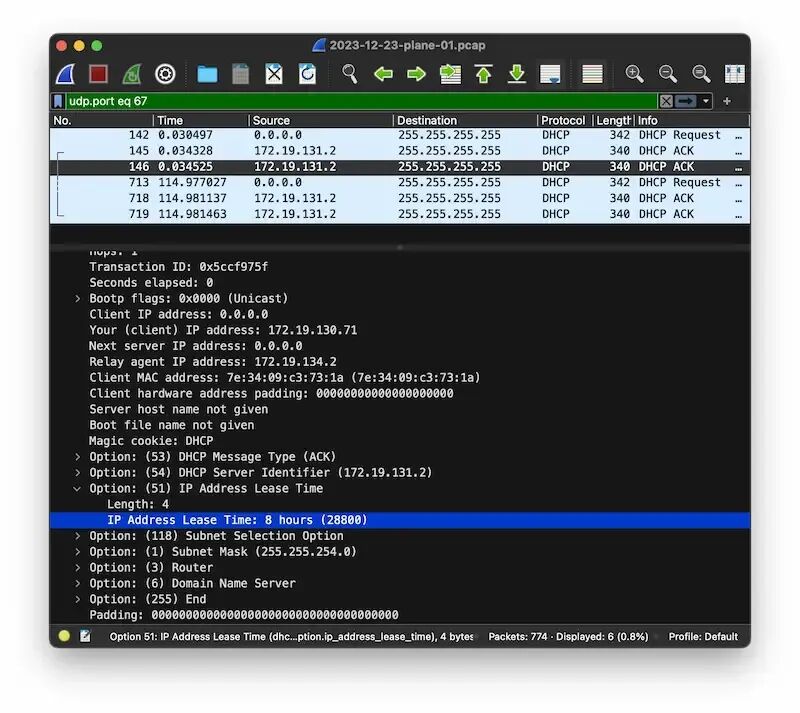Expand Option 6 Domain Name Server
The height and width of the screenshot is (713, 800).
point(78,583)
